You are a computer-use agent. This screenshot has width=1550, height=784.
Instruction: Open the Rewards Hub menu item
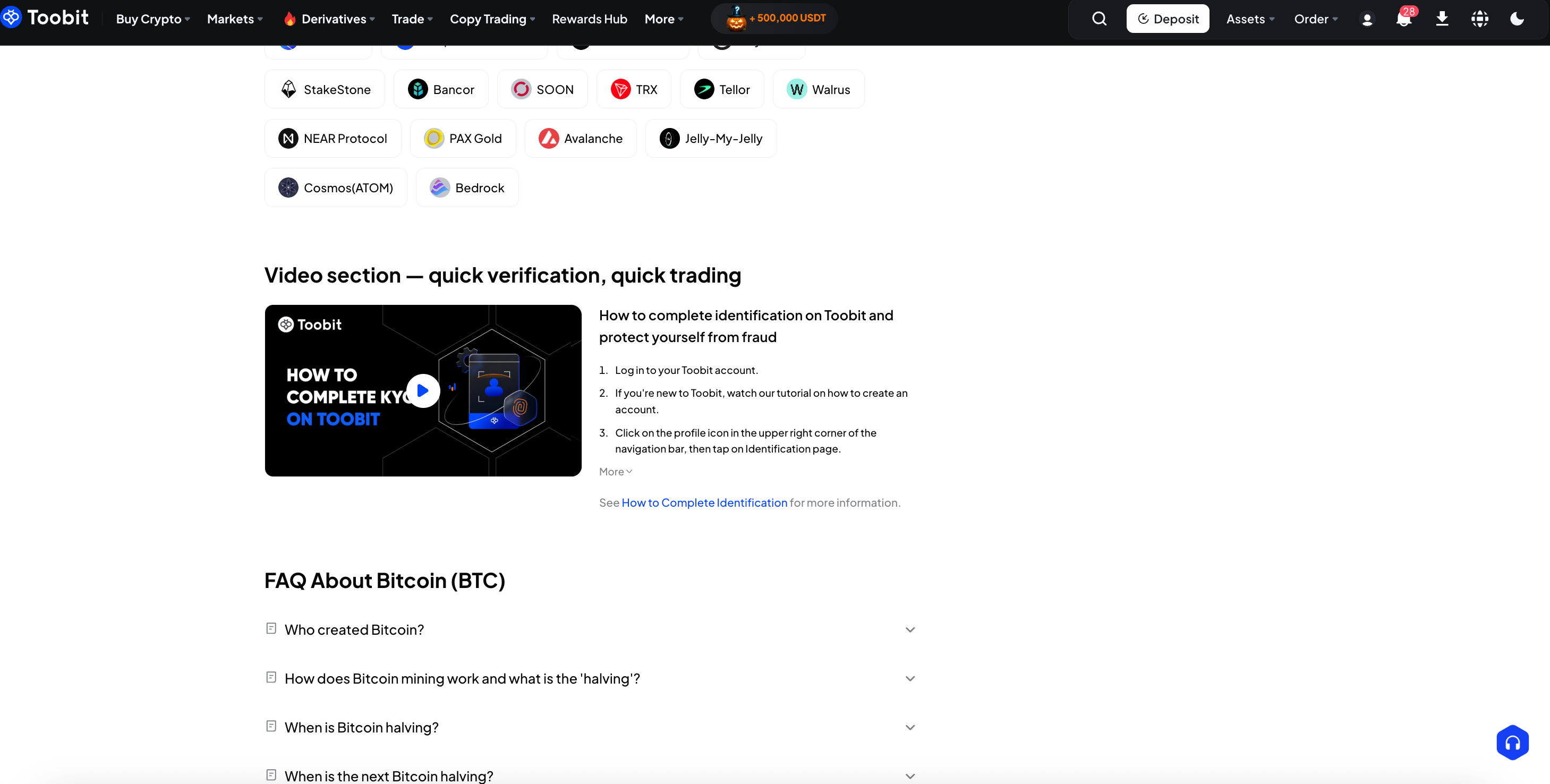[x=589, y=19]
